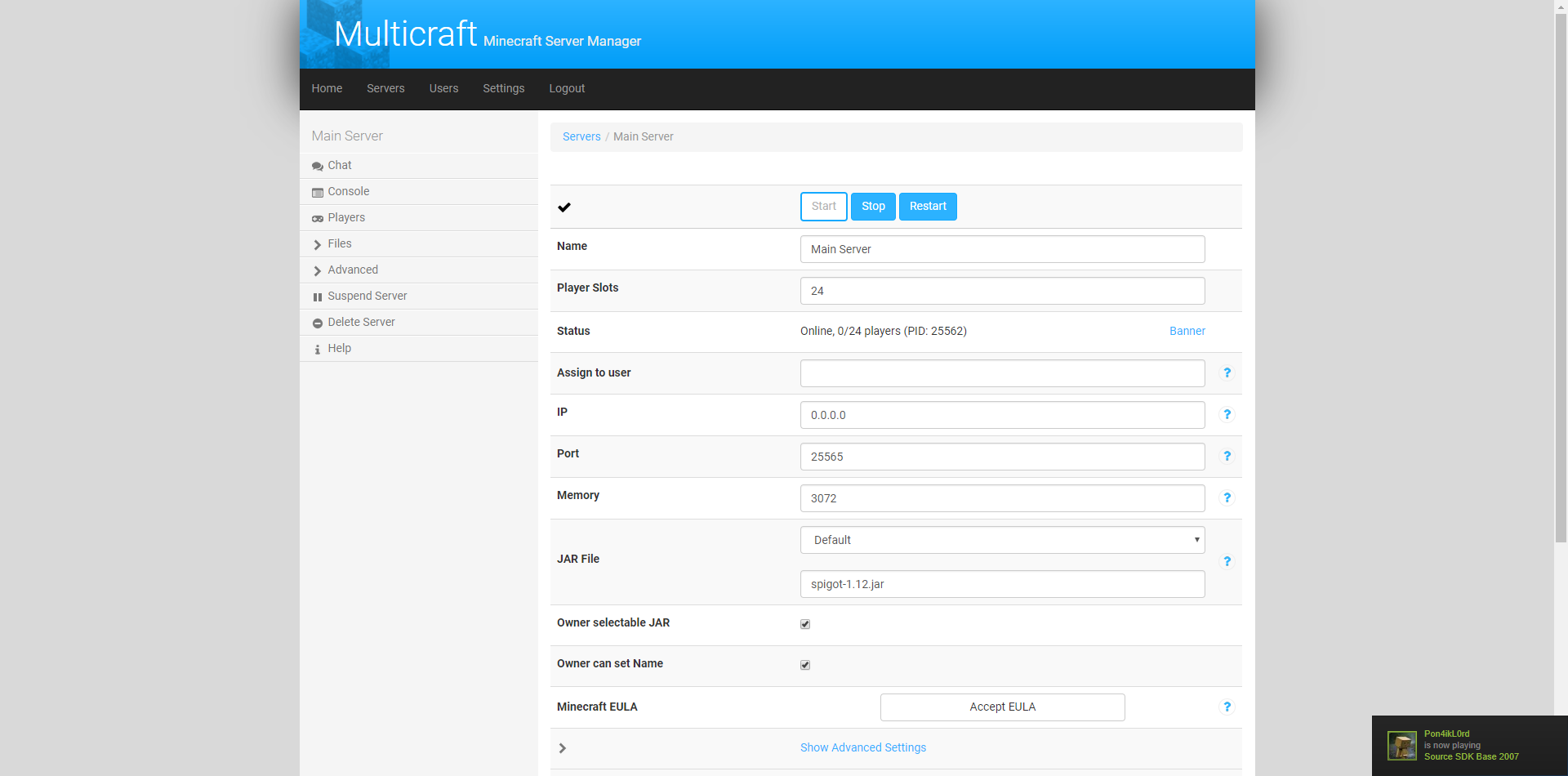Go to Users in the top navigation
The width and height of the screenshot is (1568, 776).
click(x=443, y=88)
